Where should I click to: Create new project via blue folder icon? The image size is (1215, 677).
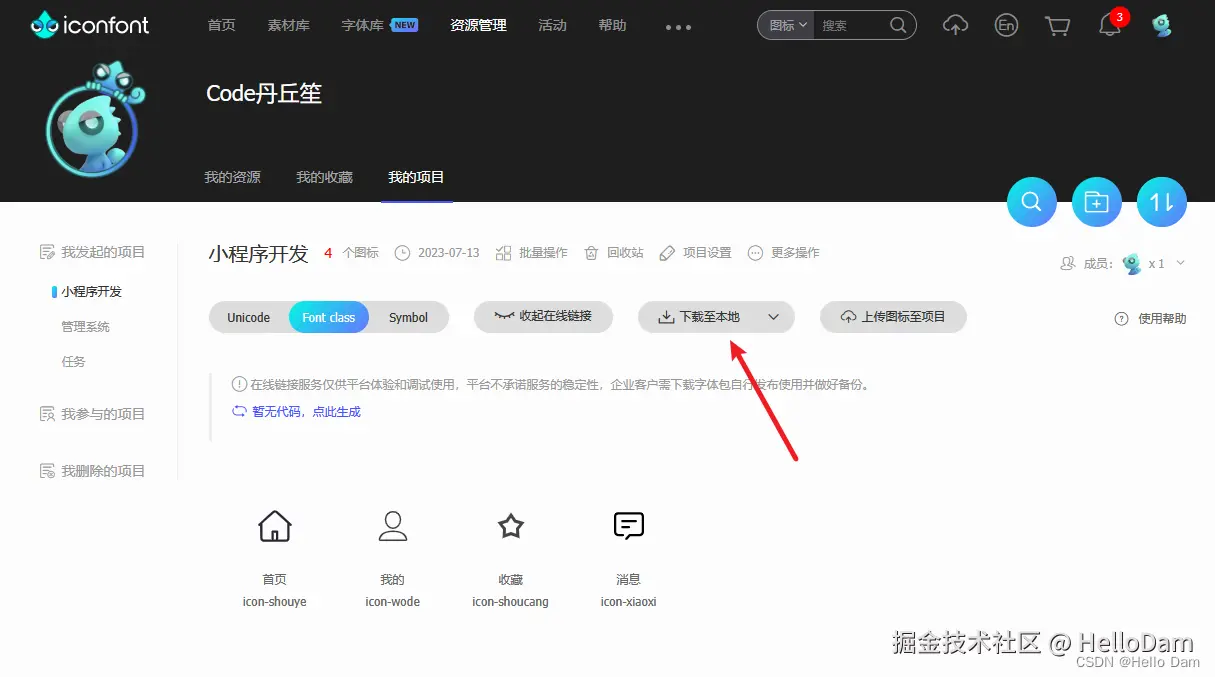coord(1096,202)
